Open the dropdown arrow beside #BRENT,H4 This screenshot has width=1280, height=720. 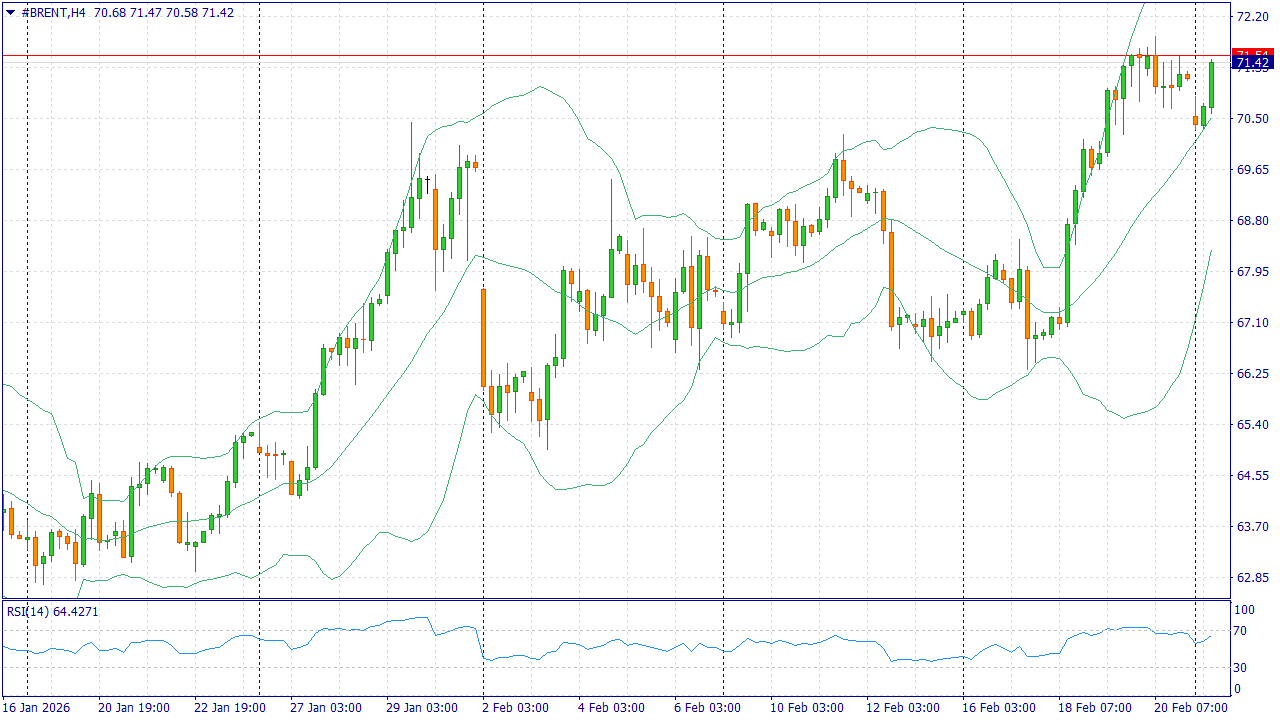[10, 12]
